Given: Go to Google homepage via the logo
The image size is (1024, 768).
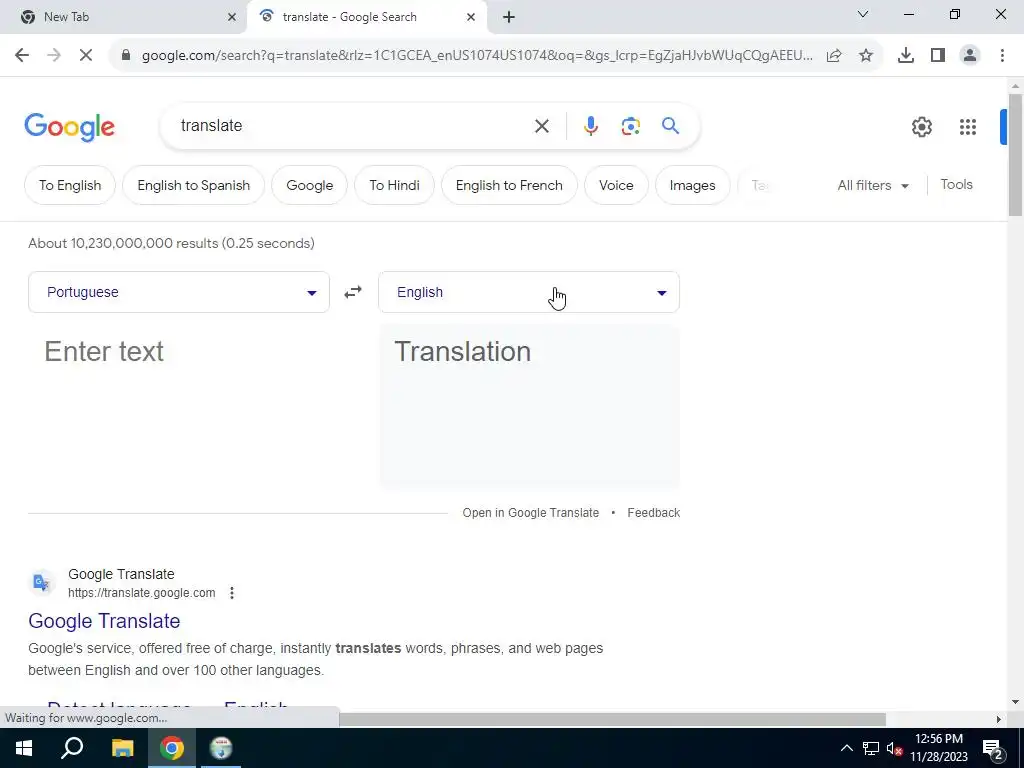Looking at the screenshot, I should (x=69, y=127).
